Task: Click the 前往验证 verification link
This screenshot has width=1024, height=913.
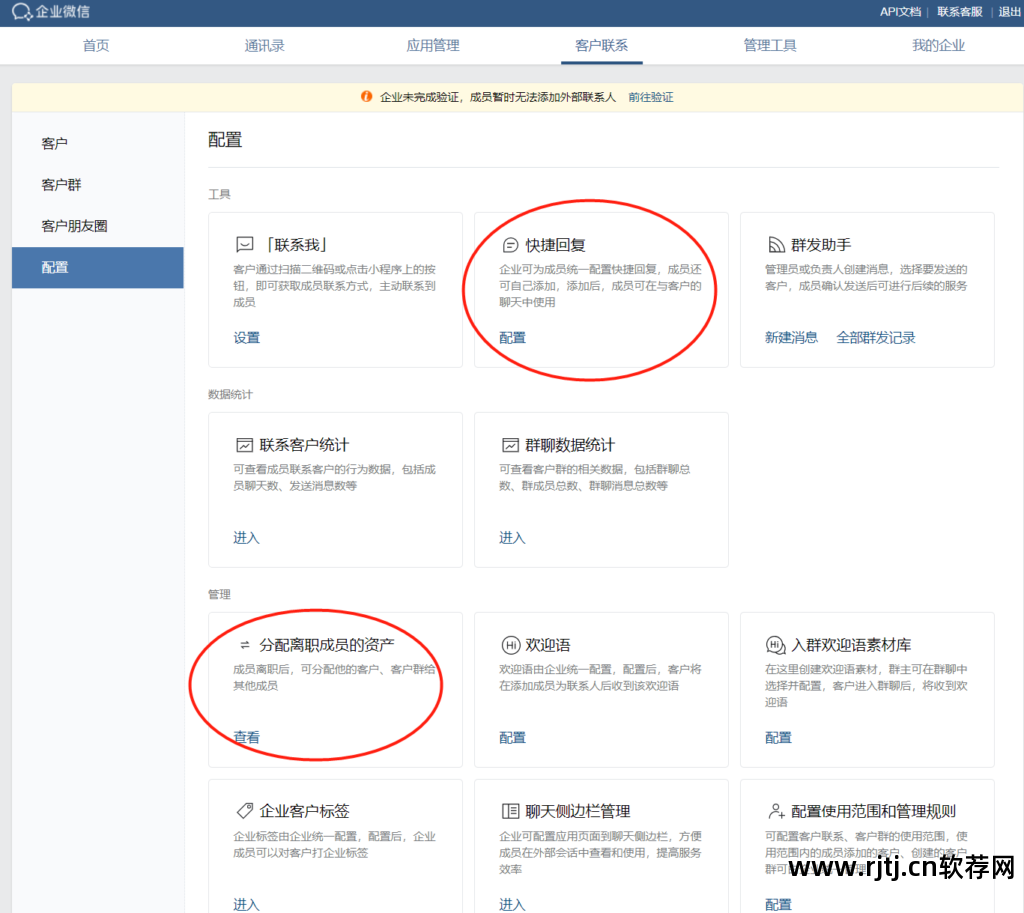Action: tap(652, 97)
